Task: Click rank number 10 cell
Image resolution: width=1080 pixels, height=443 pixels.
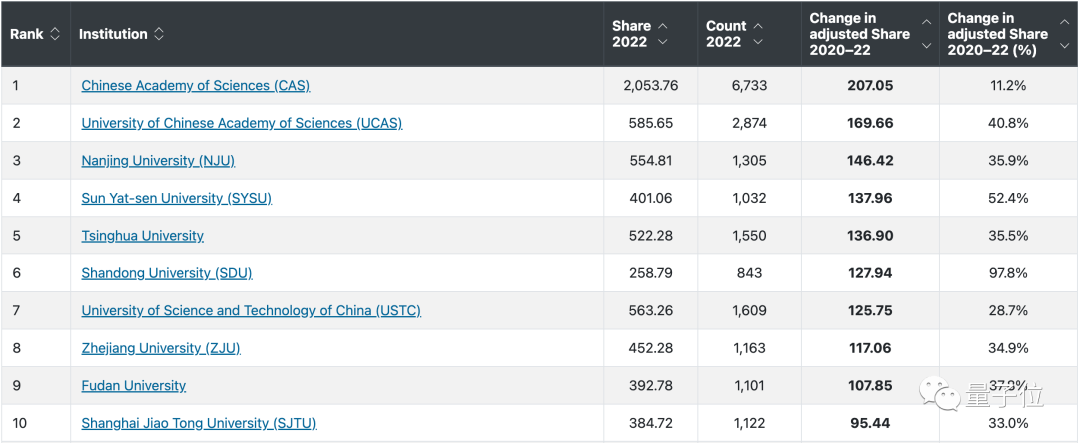Action: [35, 423]
